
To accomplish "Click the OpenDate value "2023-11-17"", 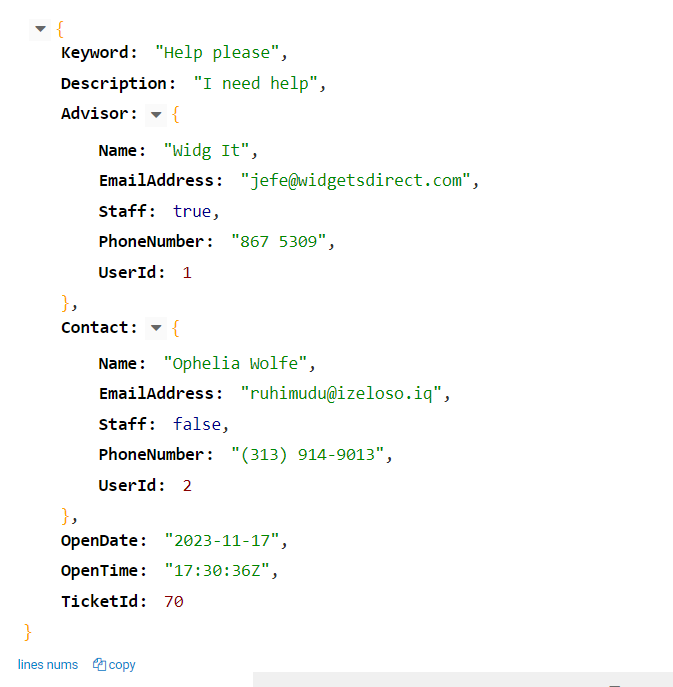I will (x=226, y=541).
